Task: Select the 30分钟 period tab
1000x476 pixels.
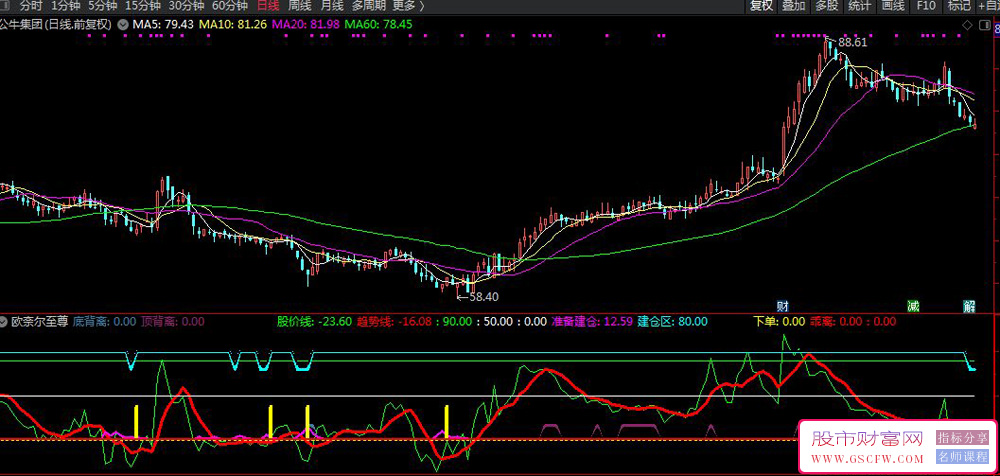Action: click(186, 6)
